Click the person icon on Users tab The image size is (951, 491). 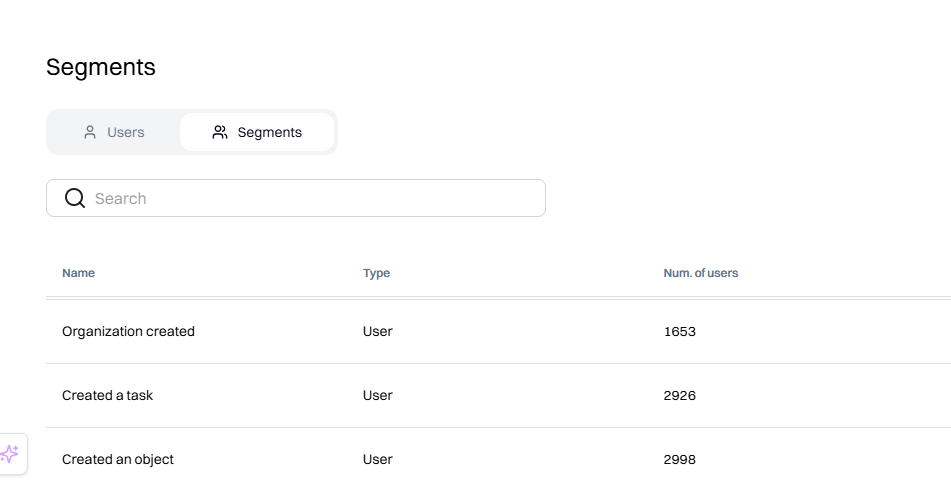tap(90, 132)
